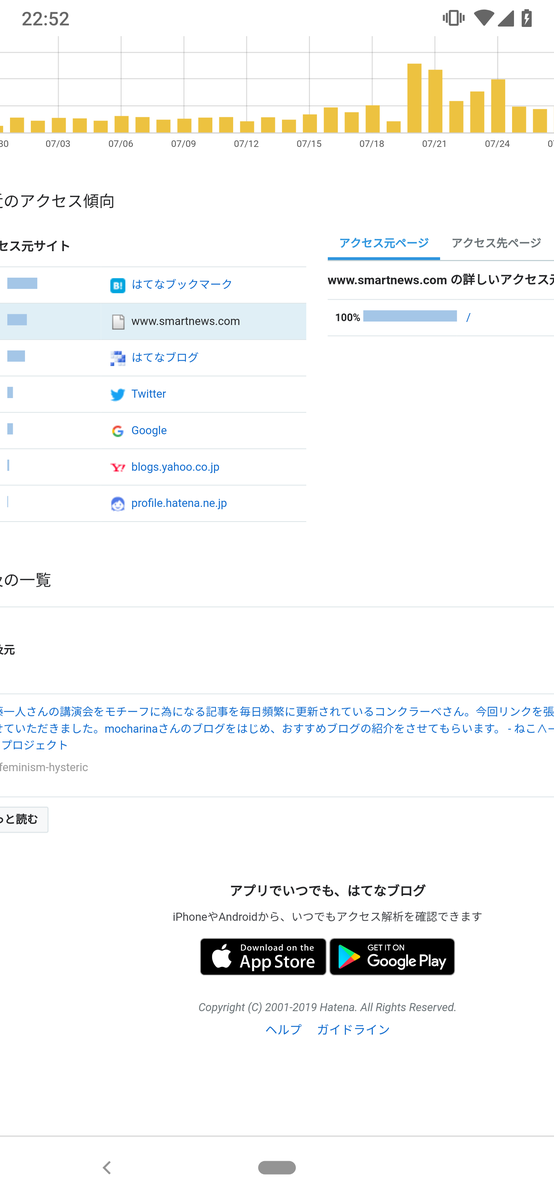
Task: Open blogs.yahoo.co.jp referrer link
Action: [x=175, y=467]
